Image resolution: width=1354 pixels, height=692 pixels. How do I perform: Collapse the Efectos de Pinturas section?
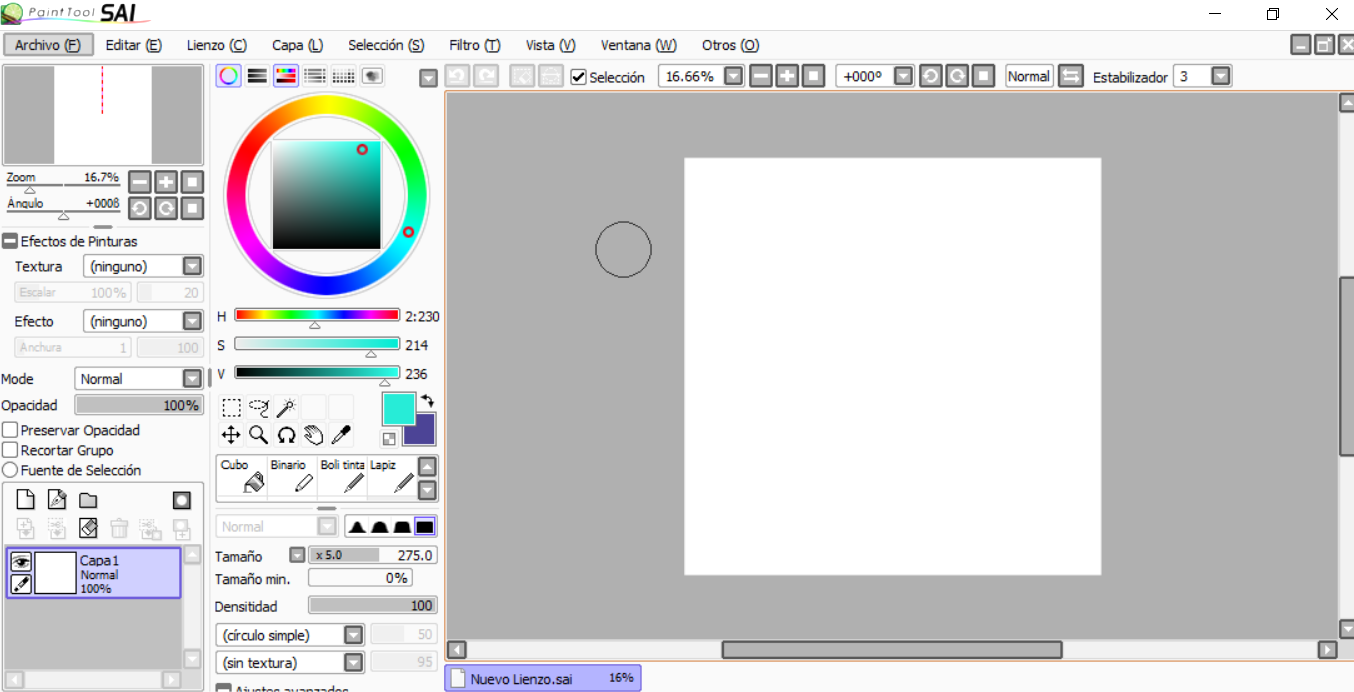(10, 241)
